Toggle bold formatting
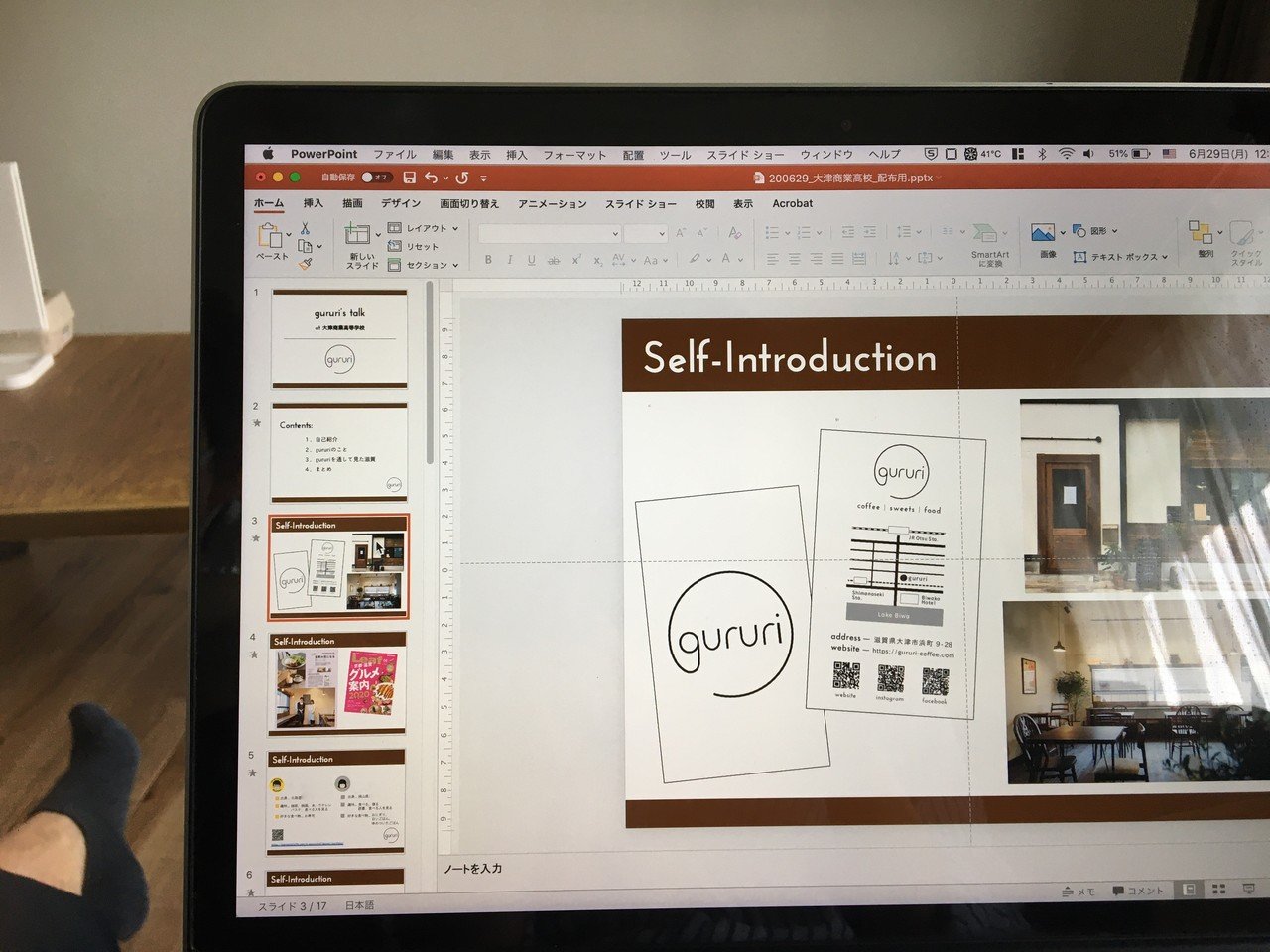1270x952 pixels. tap(488, 260)
